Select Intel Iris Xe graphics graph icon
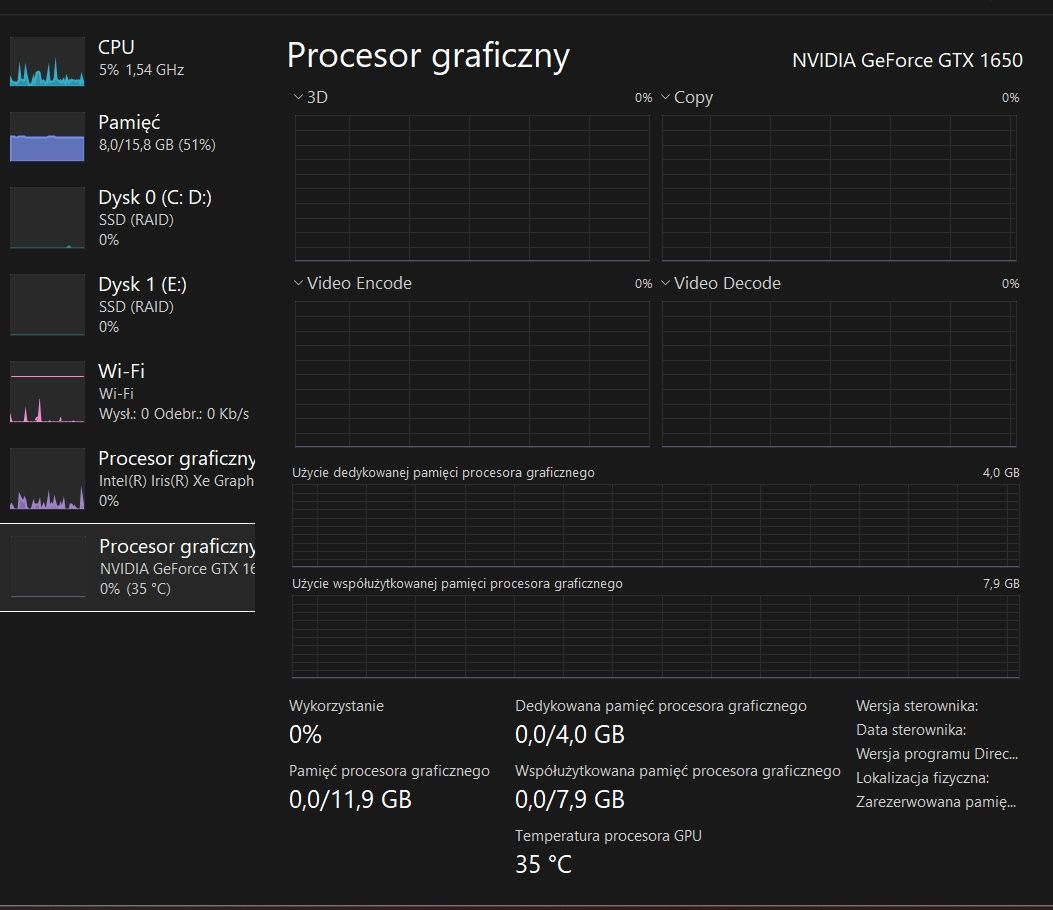1053x910 pixels. tap(47, 479)
